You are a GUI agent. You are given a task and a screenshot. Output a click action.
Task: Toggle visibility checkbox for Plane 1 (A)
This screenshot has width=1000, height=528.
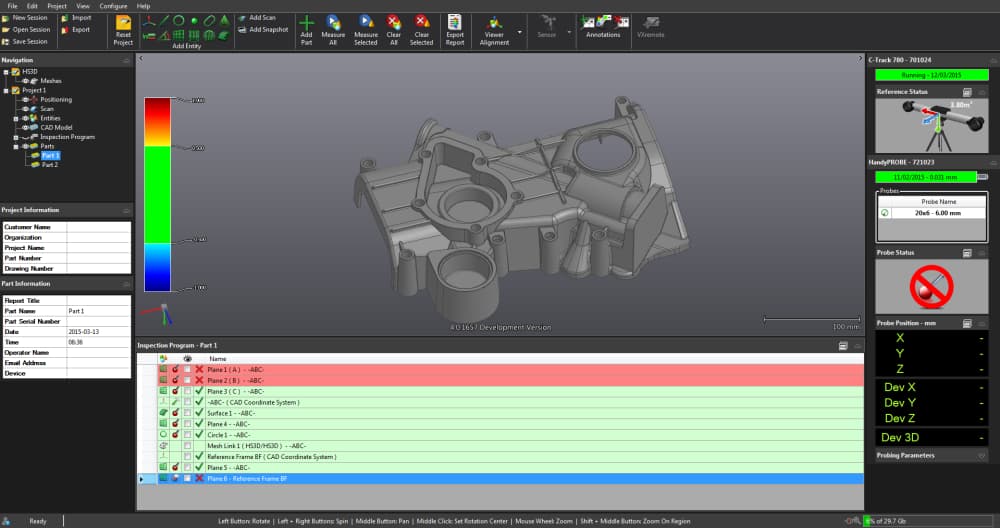(187, 369)
